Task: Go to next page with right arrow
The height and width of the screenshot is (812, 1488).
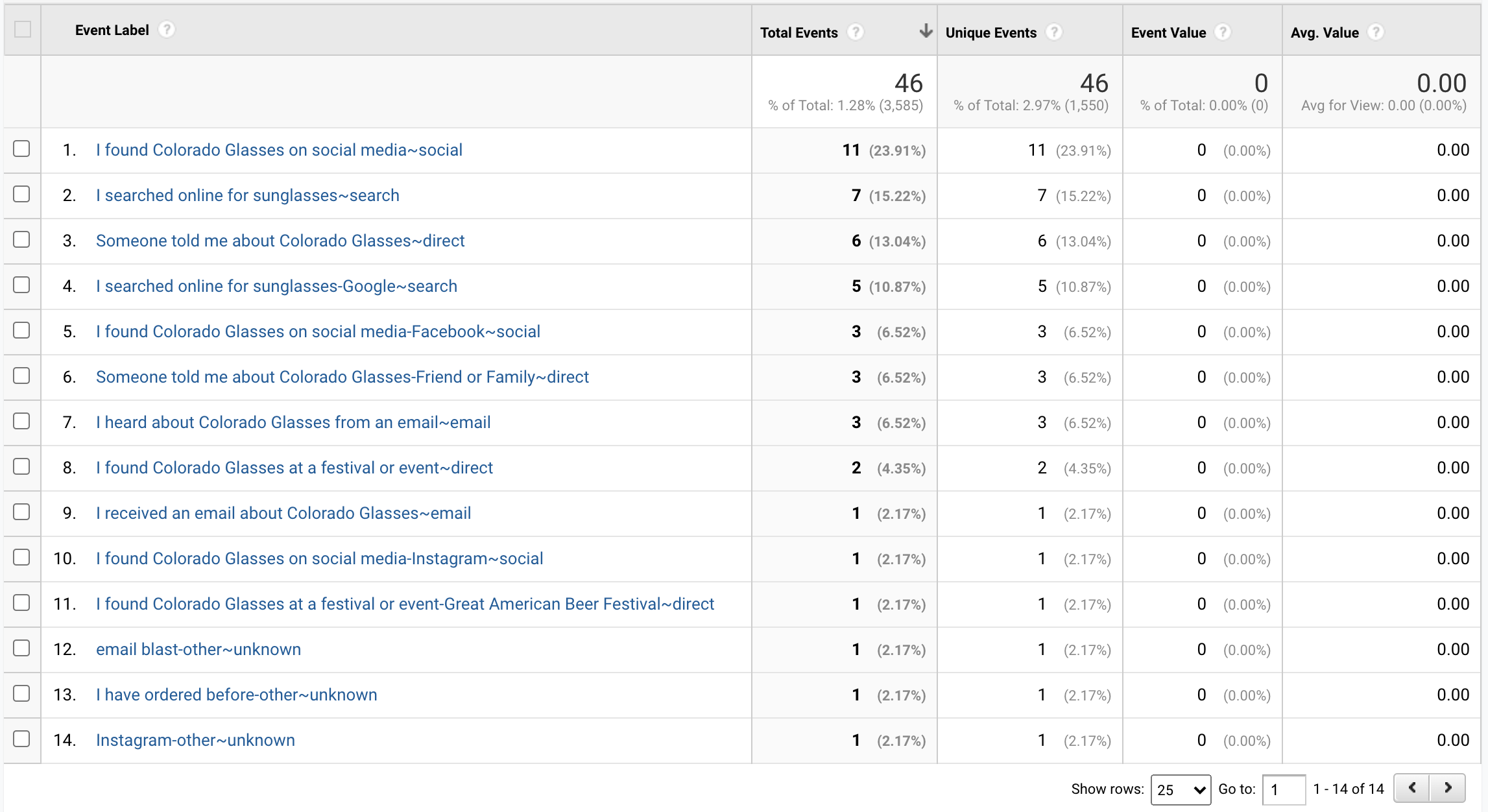Action: tap(1448, 788)
